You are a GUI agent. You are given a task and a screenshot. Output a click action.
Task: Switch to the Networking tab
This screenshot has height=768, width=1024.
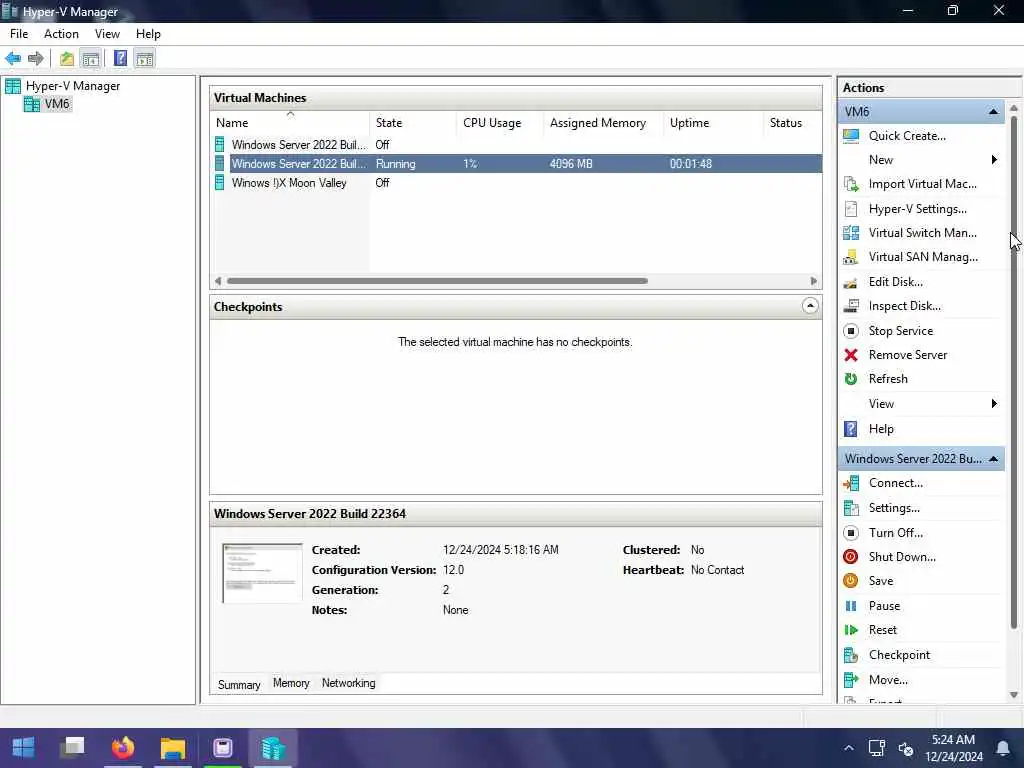point(349,683)
